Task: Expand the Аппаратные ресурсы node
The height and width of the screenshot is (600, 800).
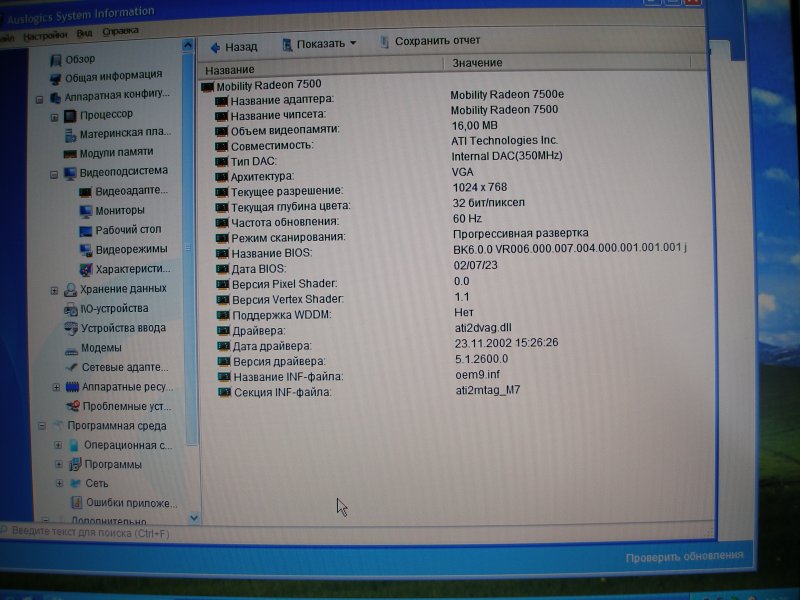Action: [56, 387]
